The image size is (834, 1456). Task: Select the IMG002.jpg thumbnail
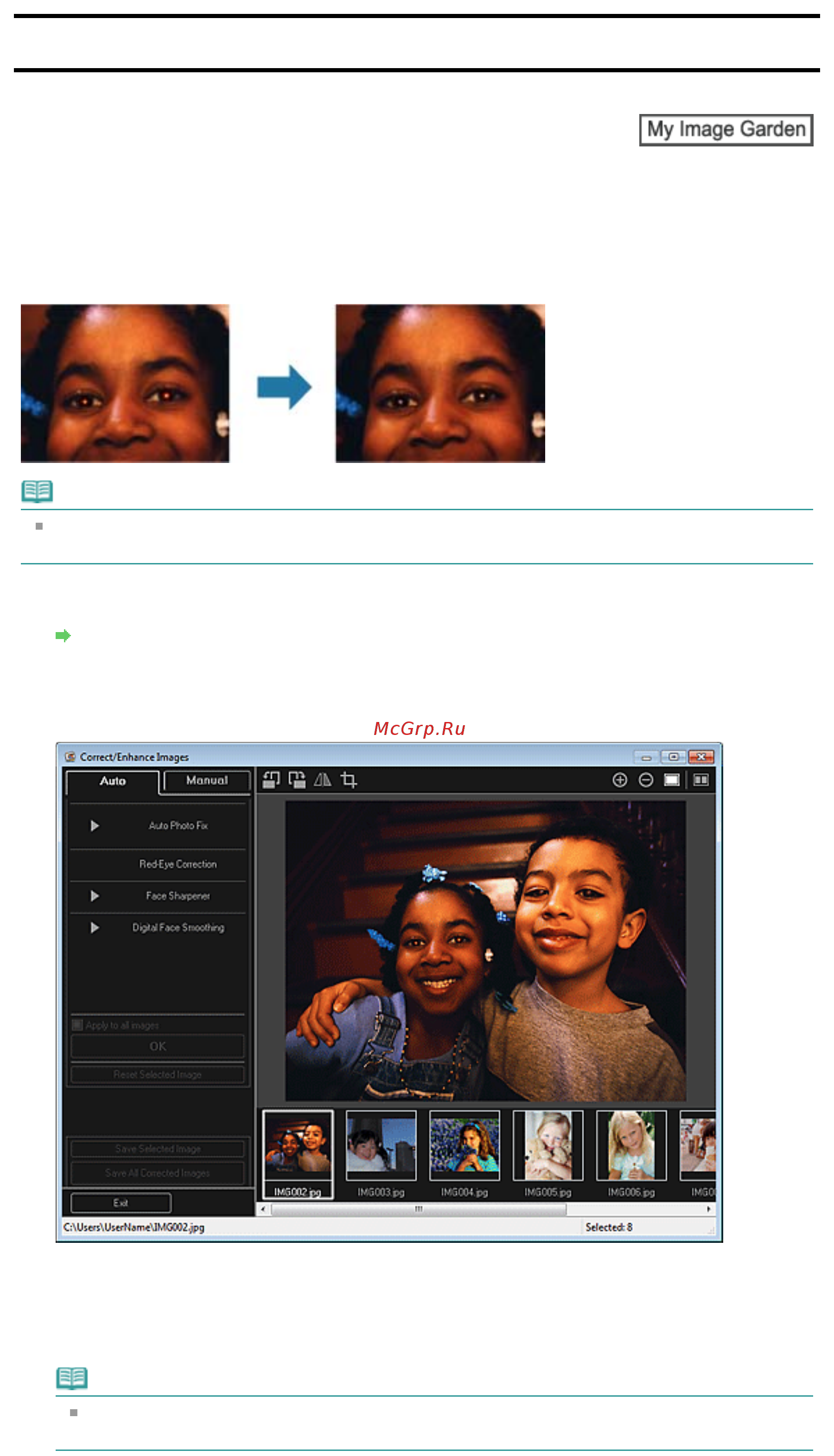click(x=298, y=1145)
